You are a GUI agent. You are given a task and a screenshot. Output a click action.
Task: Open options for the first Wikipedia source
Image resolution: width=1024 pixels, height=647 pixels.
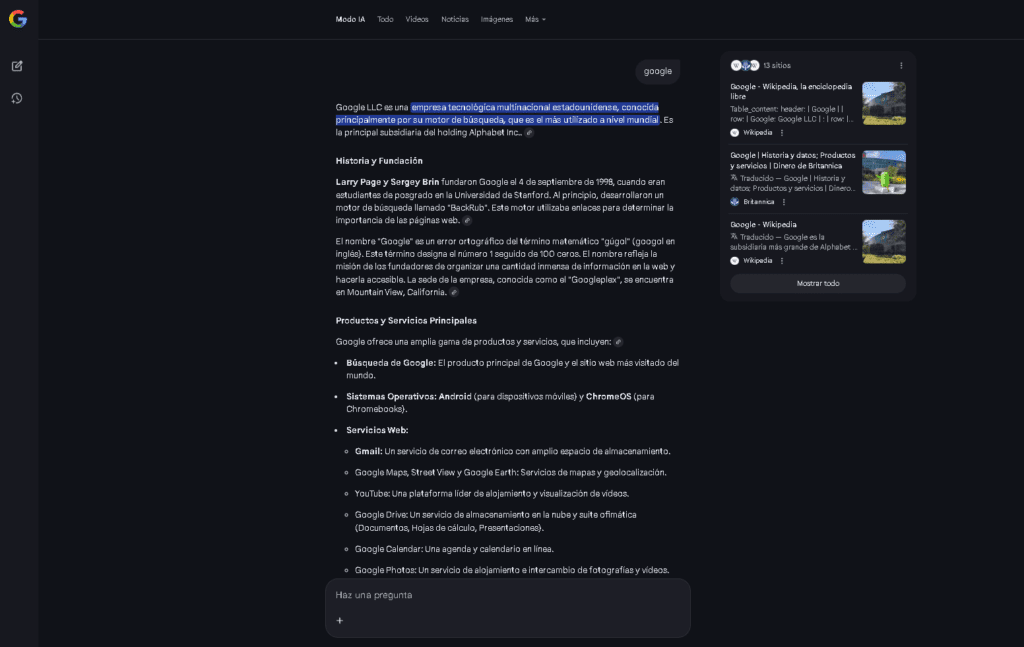point(782,132)
